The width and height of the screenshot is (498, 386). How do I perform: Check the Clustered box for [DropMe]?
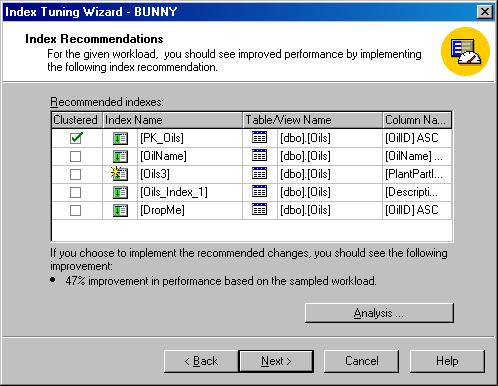(x=75, y=210)
